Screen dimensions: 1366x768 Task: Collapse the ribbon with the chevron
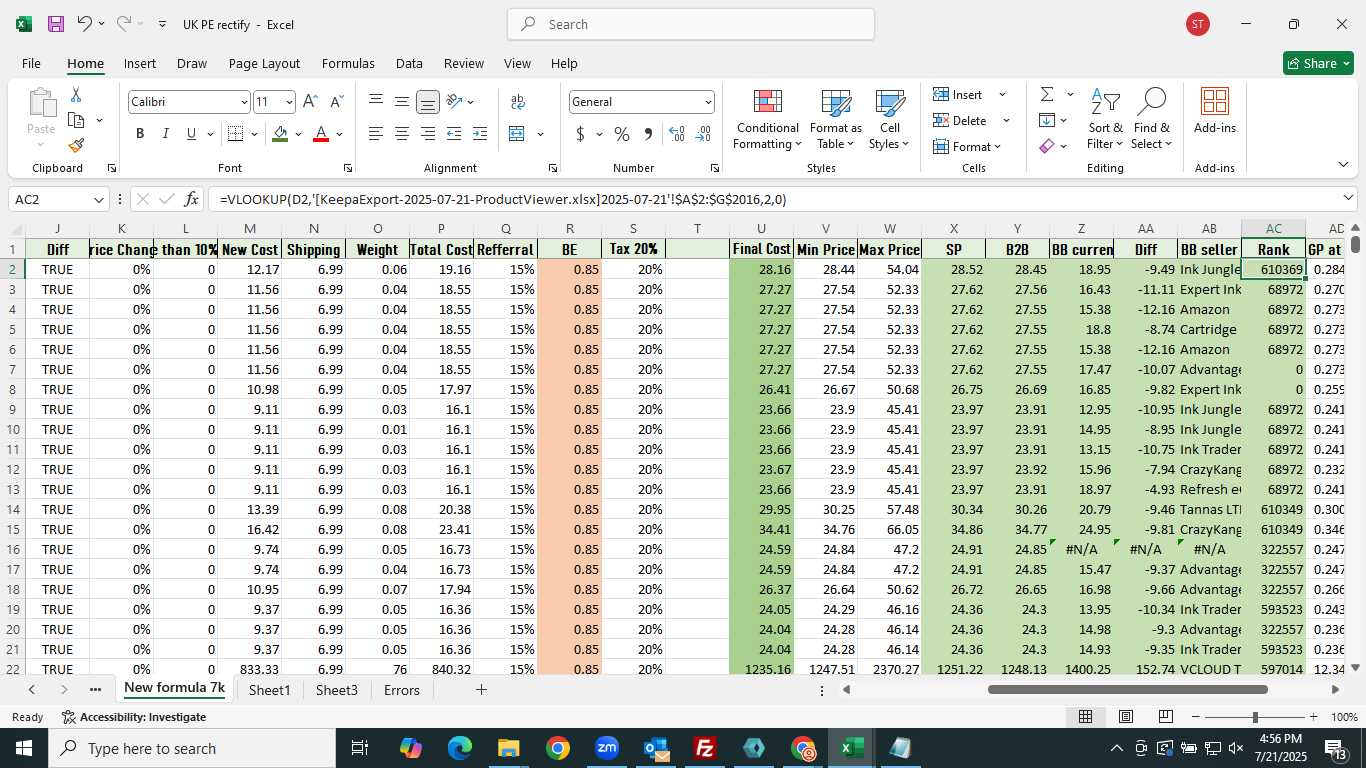(x=1343, y=165)
